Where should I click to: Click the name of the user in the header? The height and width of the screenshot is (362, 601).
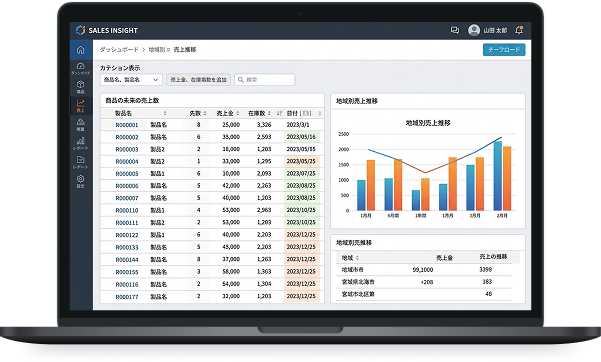[x=495, y=30]
